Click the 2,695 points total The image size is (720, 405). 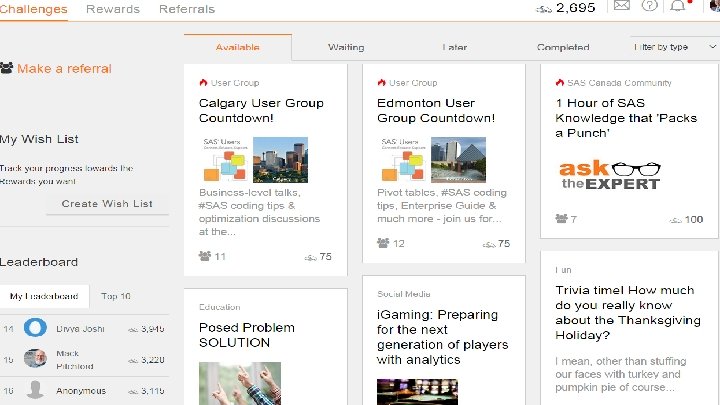[576, 8]
